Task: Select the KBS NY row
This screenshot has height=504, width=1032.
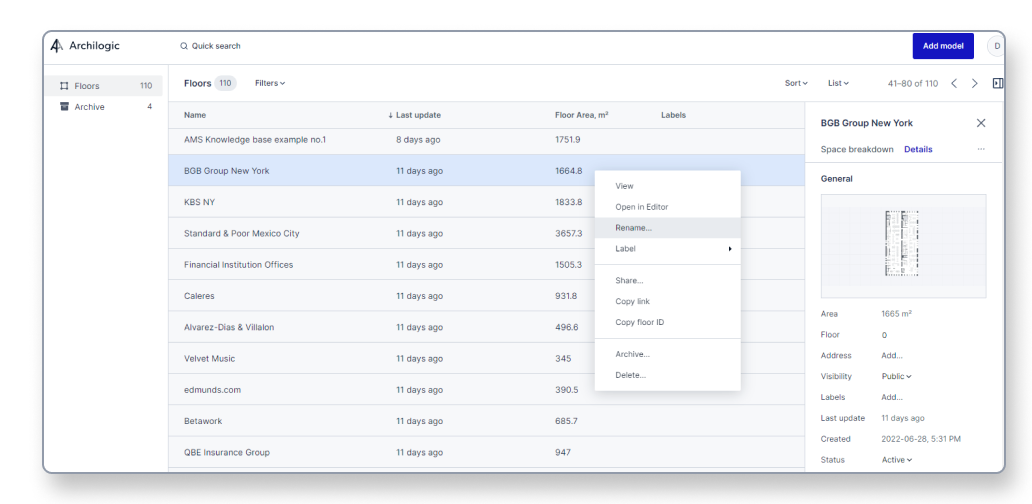Action: coord(486,202)
